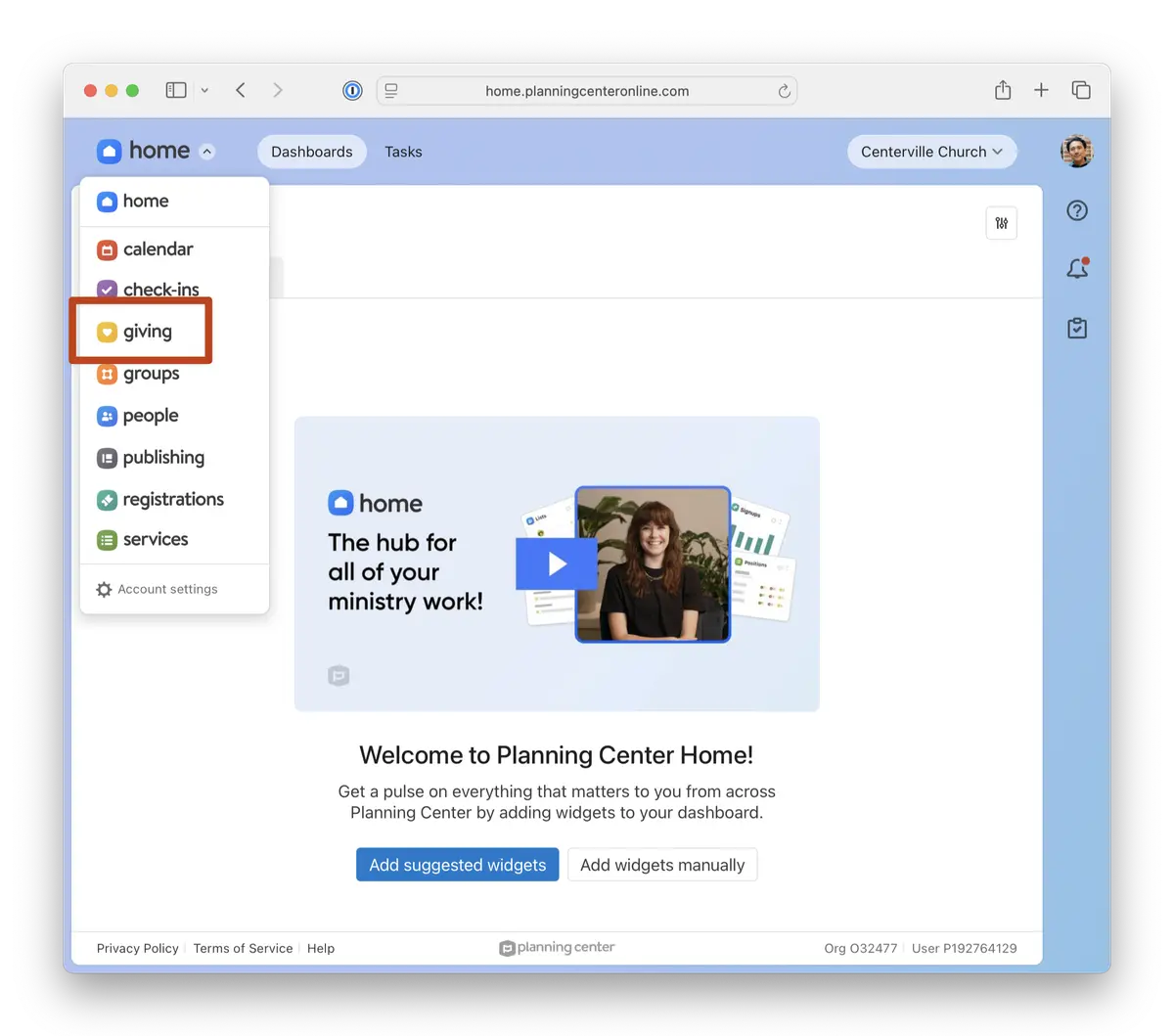1174x1036 pixels.
Task: Click the 1Password extension icon
Action: click(x=352, y=91)
